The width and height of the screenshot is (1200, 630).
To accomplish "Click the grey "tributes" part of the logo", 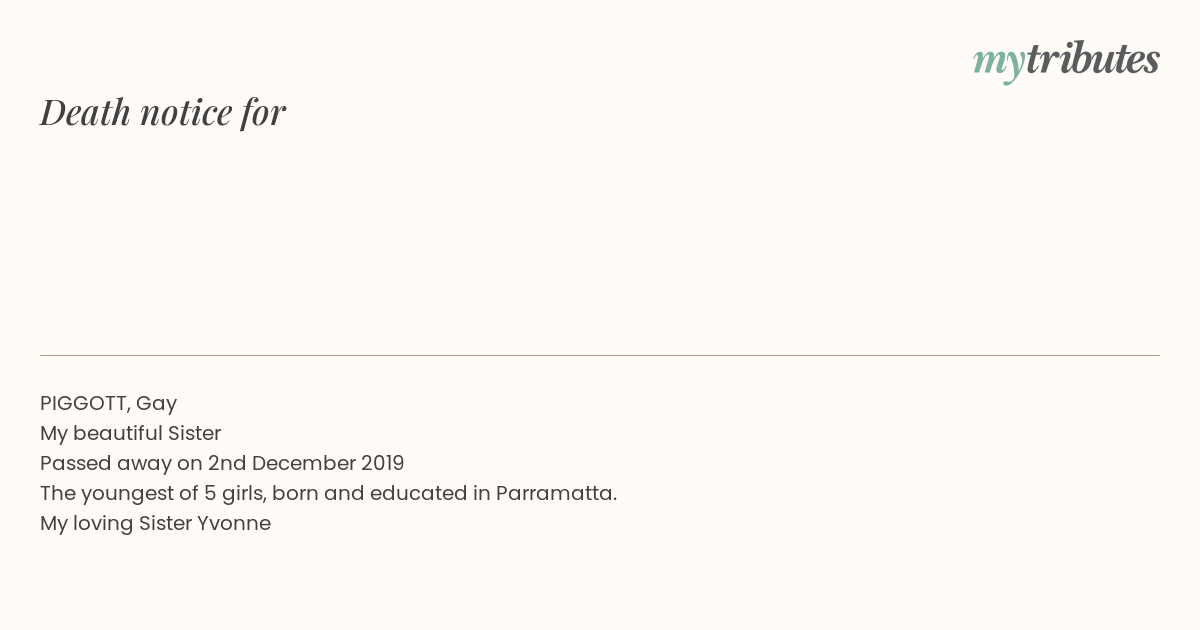I will [x=1093, y=59].
